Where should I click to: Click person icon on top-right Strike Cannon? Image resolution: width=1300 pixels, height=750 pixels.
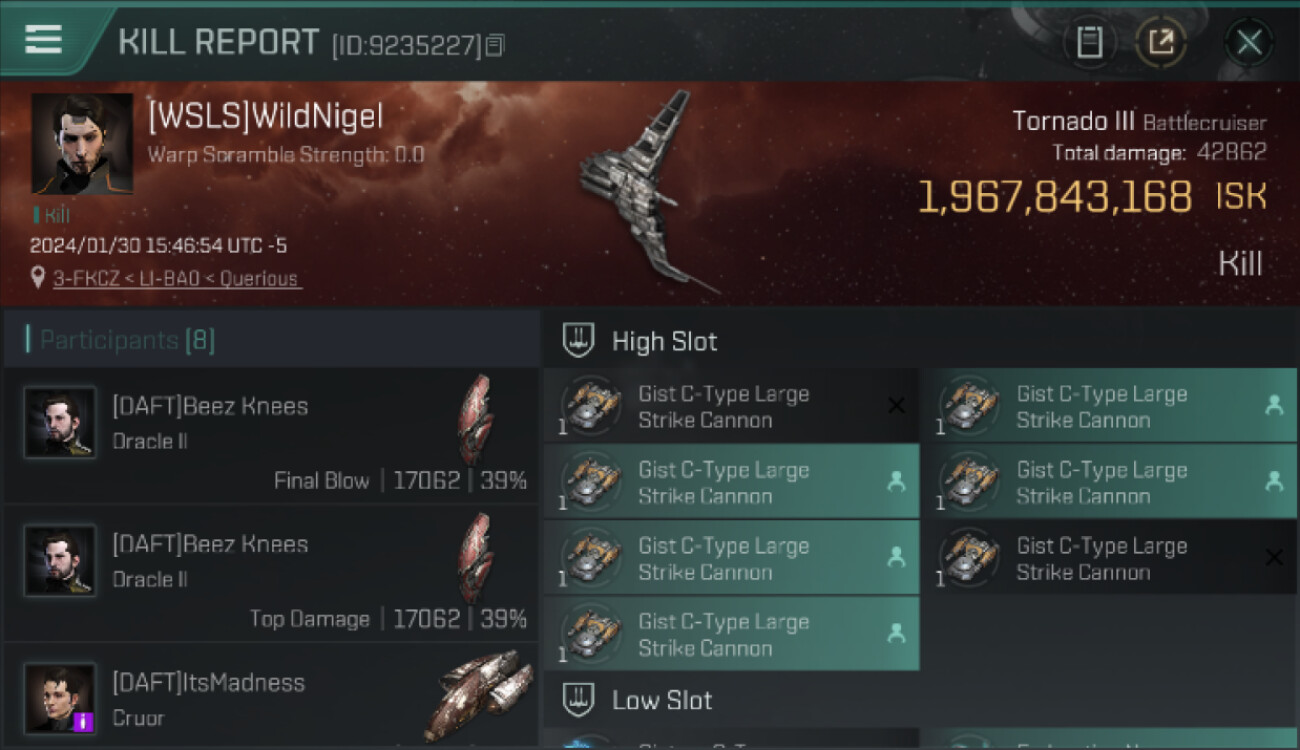[1273, 405]
